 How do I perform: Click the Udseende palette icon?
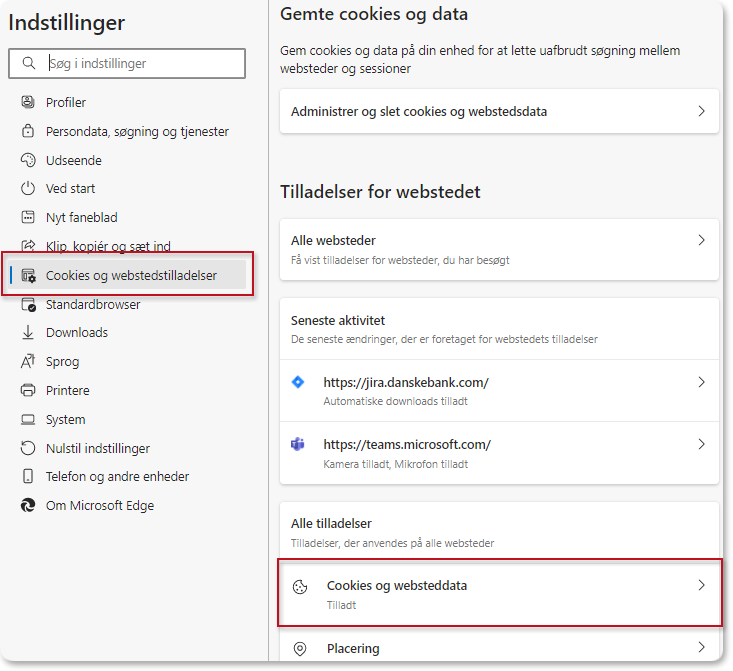[x=28, y=160]
